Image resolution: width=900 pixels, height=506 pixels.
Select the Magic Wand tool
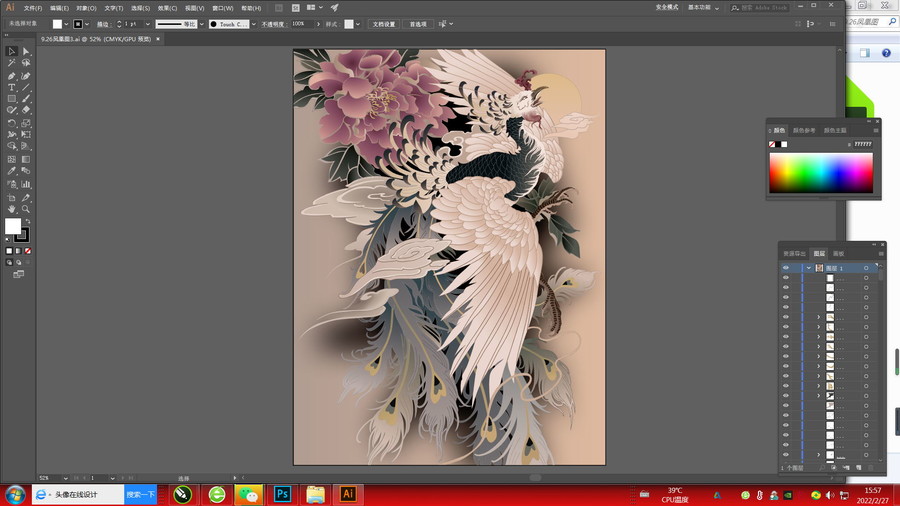(11, 63)
